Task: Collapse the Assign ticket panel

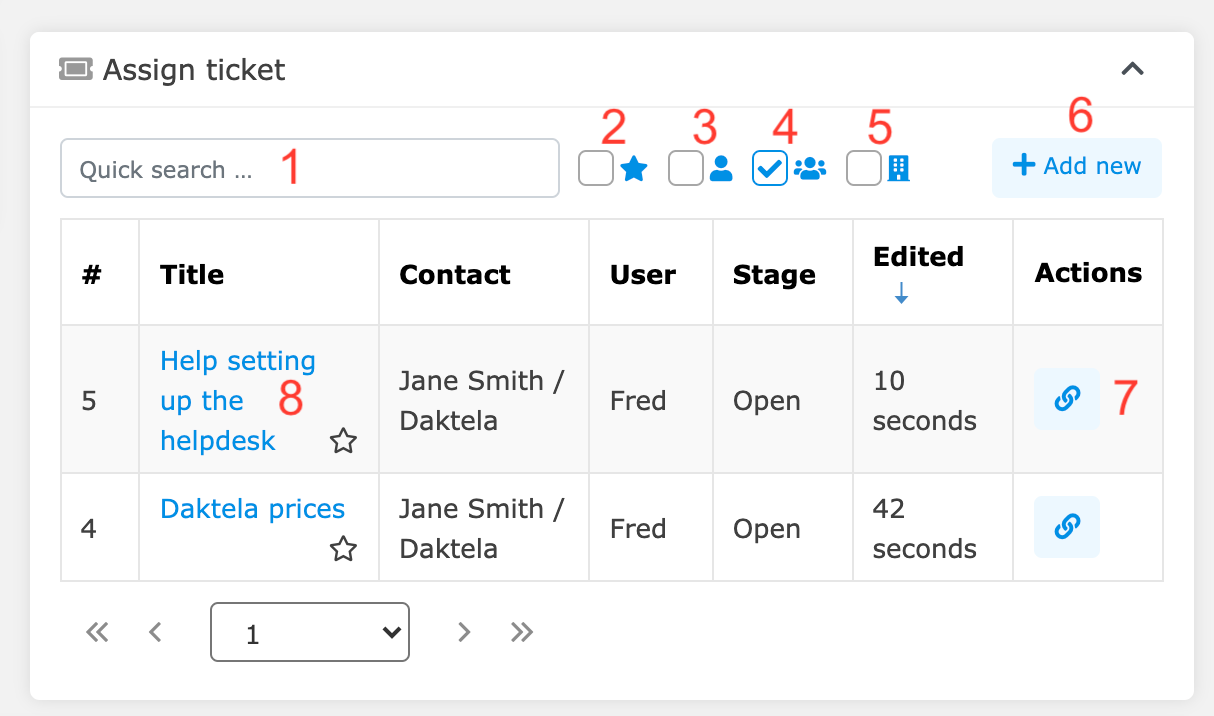Action: tap(1132, 69)
